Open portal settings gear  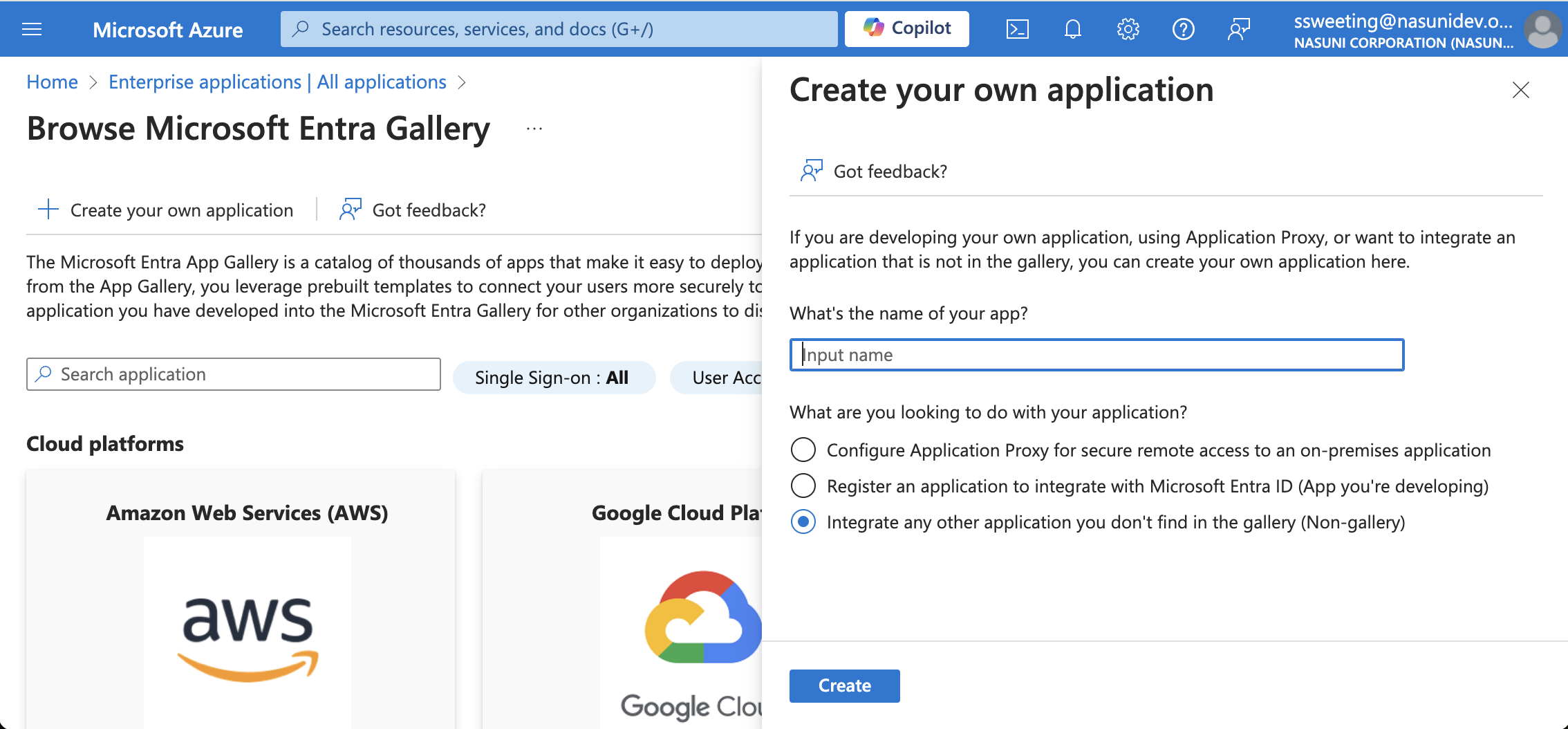pyautogui.click(x=1128, y=29)
